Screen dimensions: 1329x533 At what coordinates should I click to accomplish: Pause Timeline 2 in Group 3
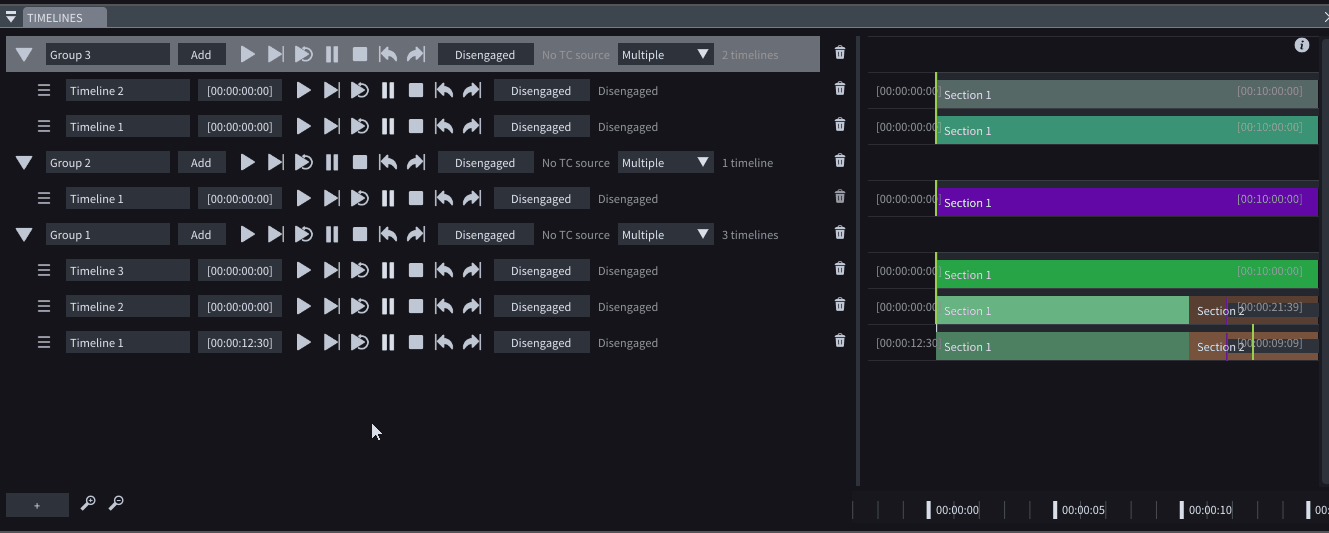[388, 91]
